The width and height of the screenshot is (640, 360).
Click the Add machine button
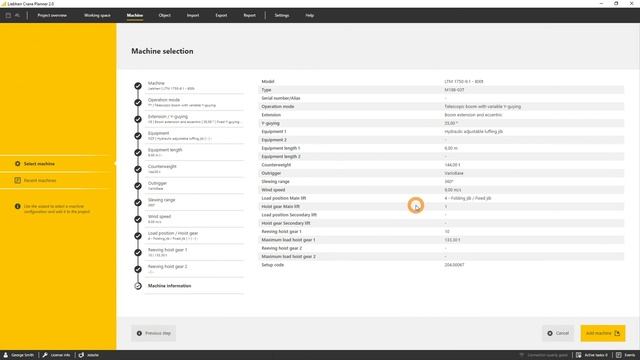pyautogui.click(x=603, y=333)
